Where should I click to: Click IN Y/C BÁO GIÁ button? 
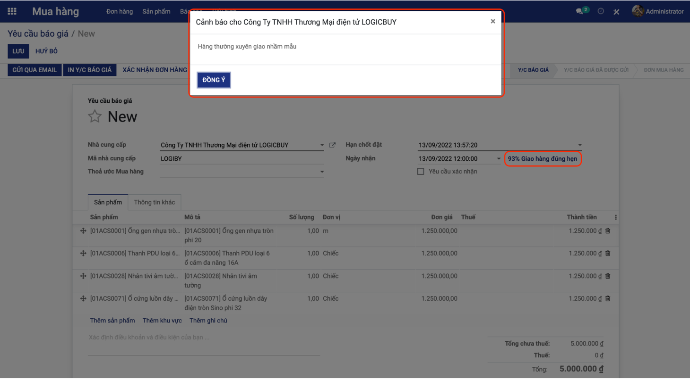[90, 70]
